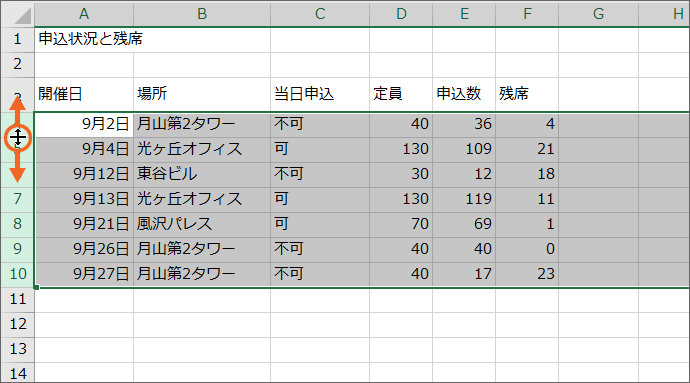Screen dimensions: 690x383
Task: Click remaining seats cell 23
Action: coord(527,274)
